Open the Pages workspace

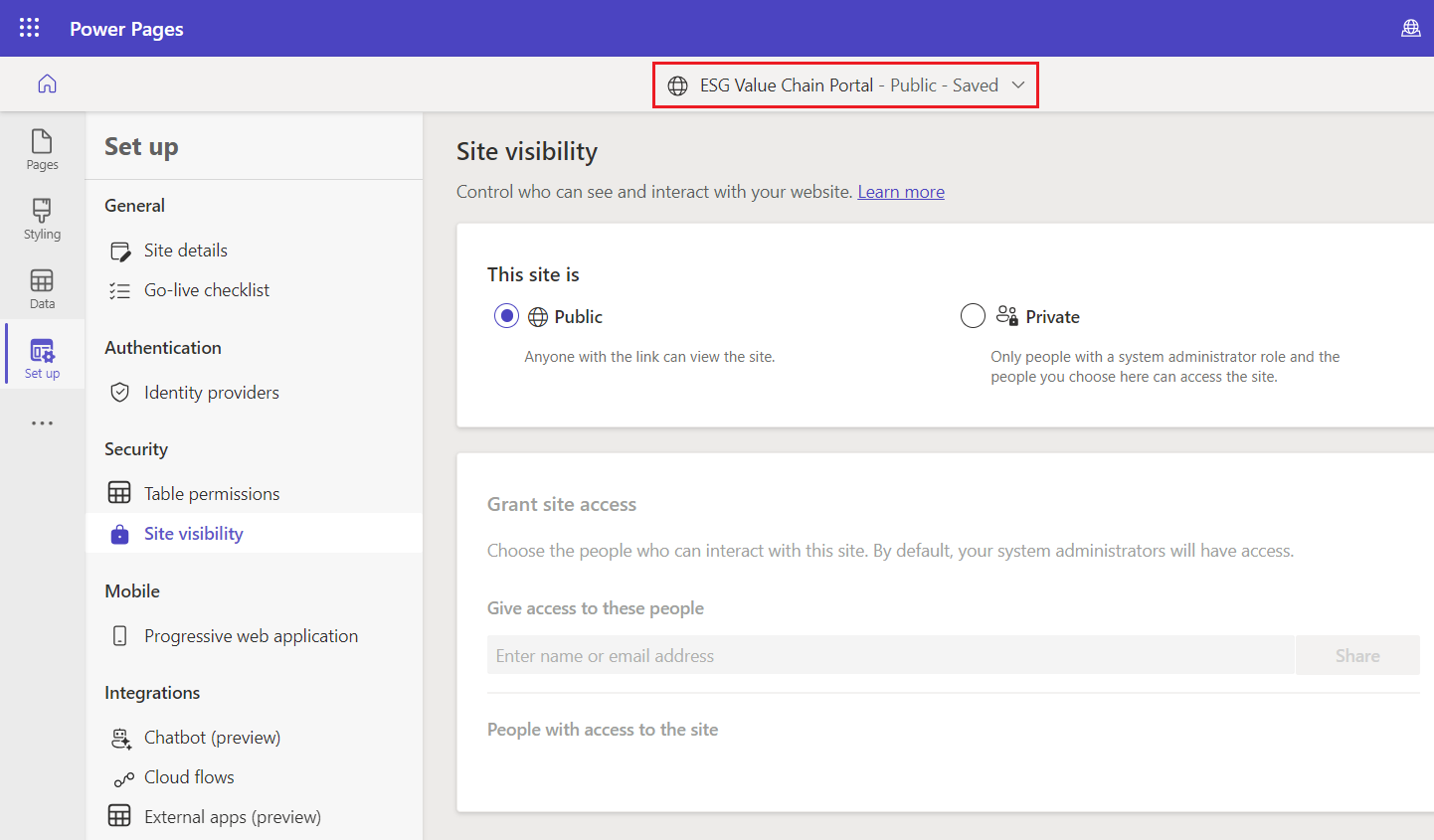coord(42,149)
